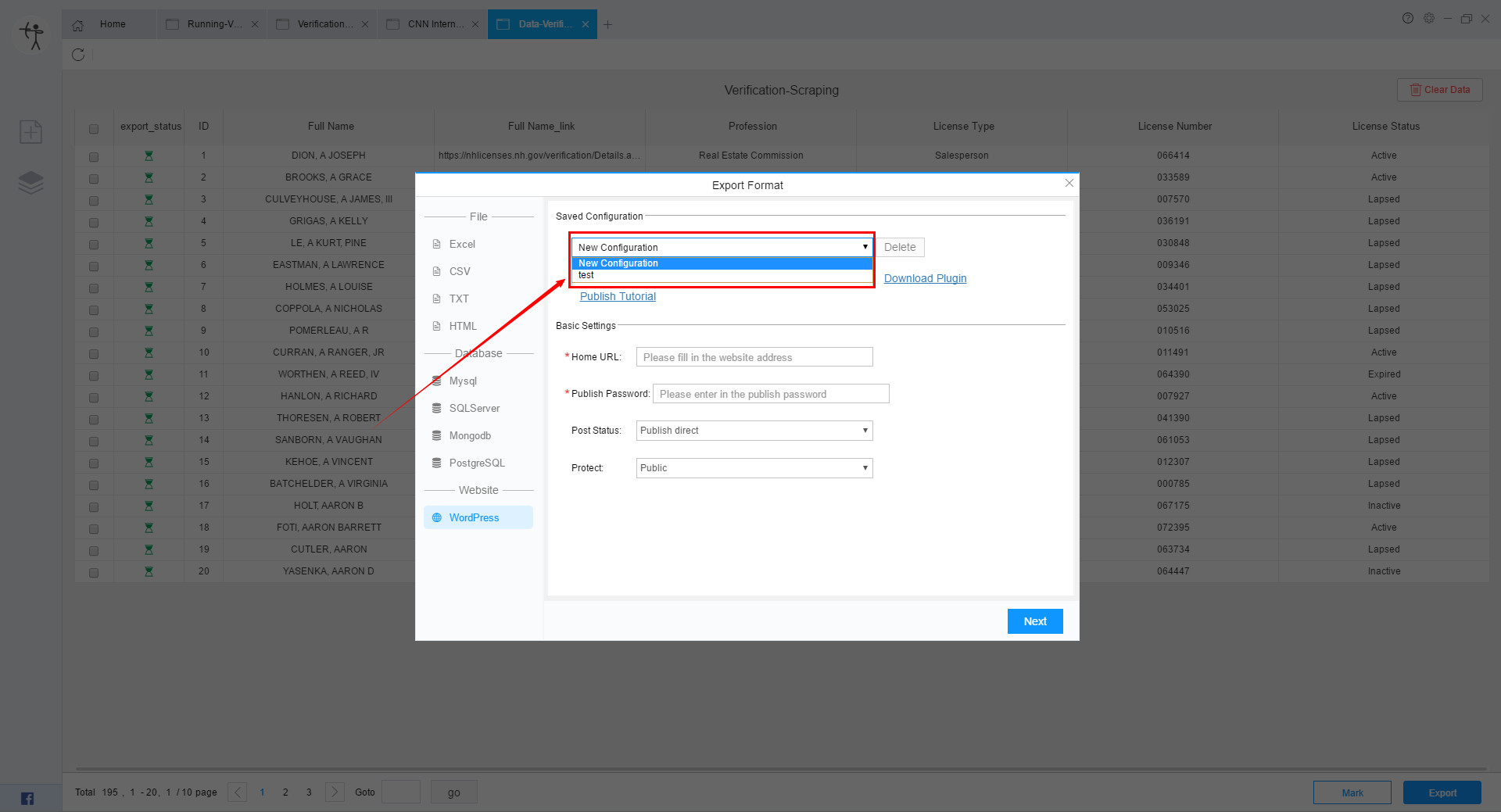The image size is (1501, 812).
Task: Close the Verification... tab
Action: click(x=365, y=24)
